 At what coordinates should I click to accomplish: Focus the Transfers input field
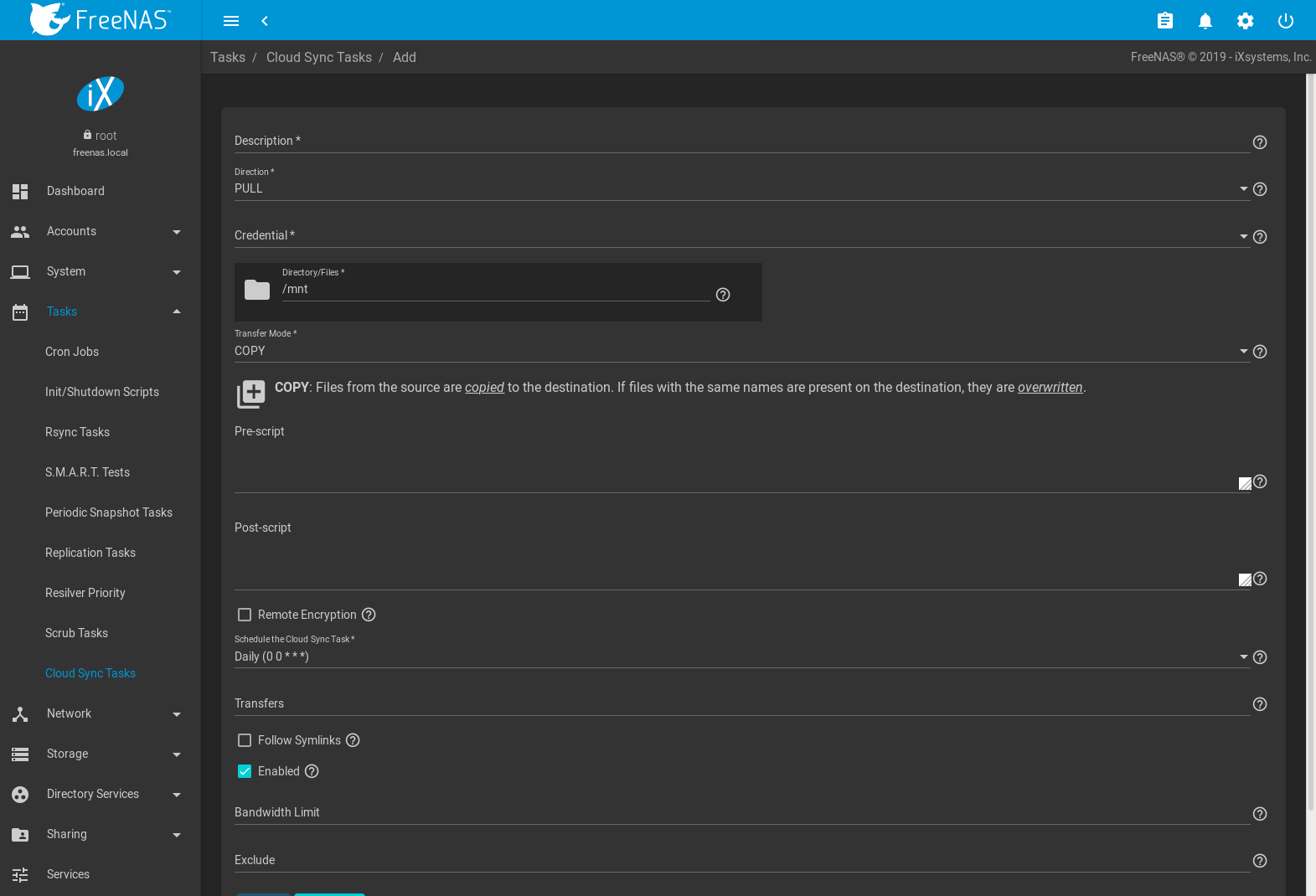click(x=742, y=703)
